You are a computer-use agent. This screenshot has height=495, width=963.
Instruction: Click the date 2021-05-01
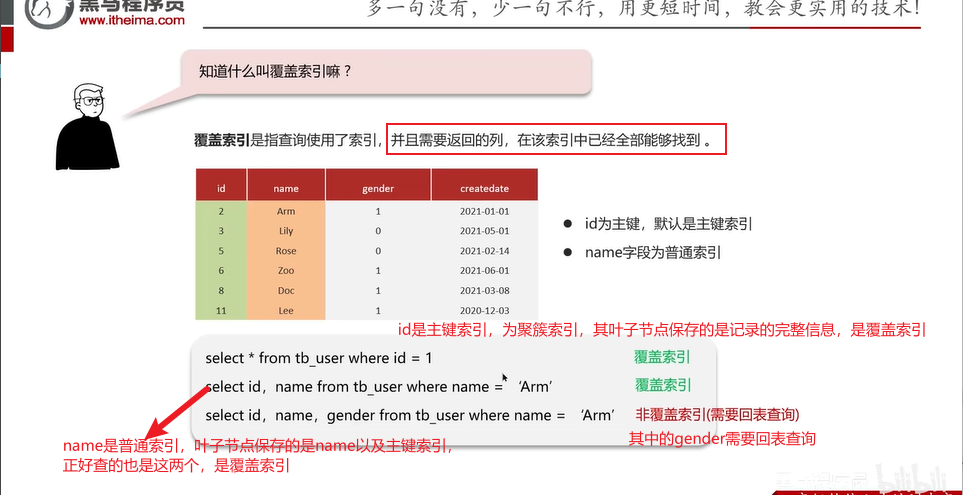pyautogui.click(x=485, y=231)
